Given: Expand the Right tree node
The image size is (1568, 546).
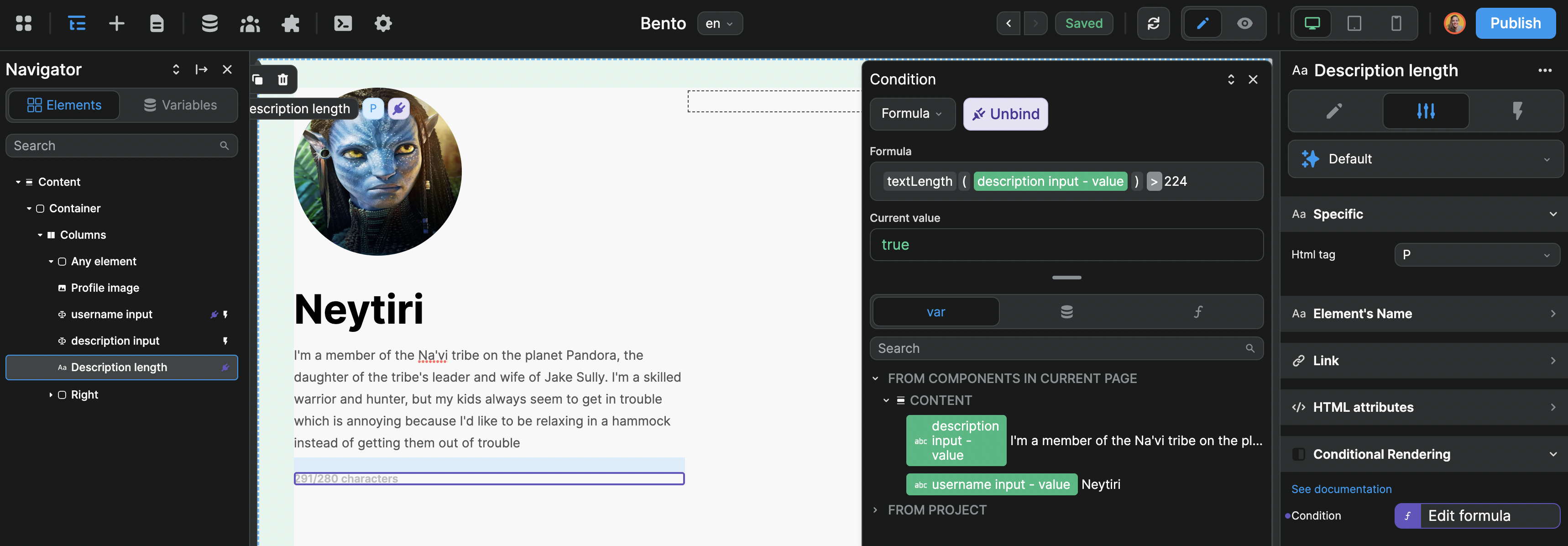Looking at the screenshot, I should tap(51, 394).
